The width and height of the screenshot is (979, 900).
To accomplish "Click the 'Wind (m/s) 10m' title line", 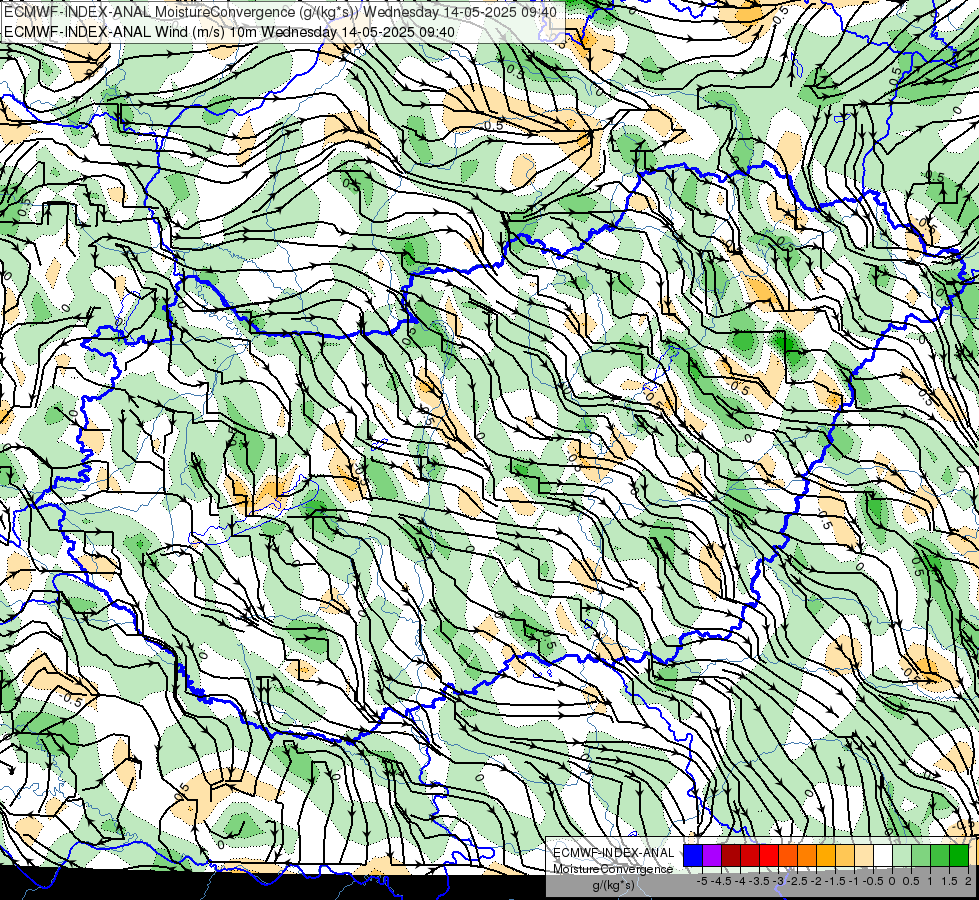I will coord(229,32).
